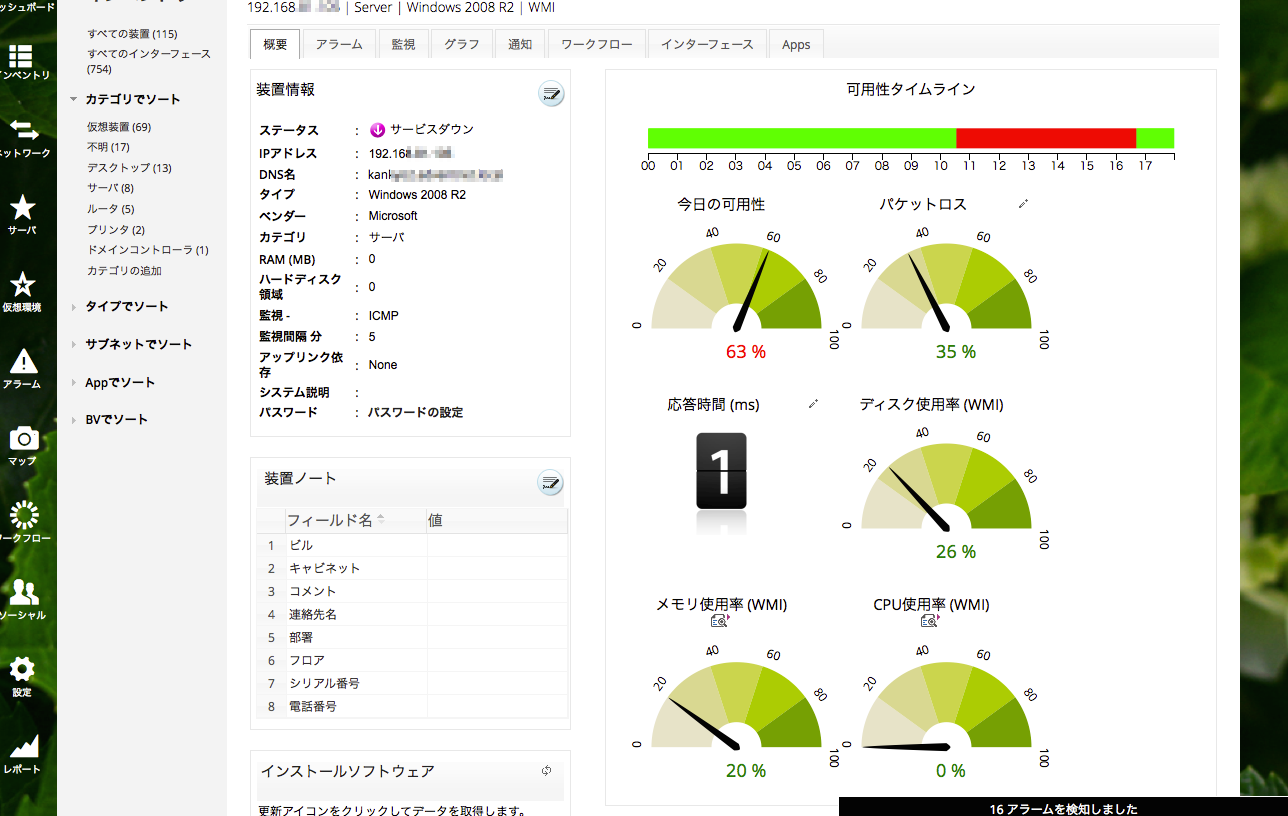Fetch data for メモリ使用率 (WMI) gauge
This screenshot has width=1288, height=816.
point(720,619)
